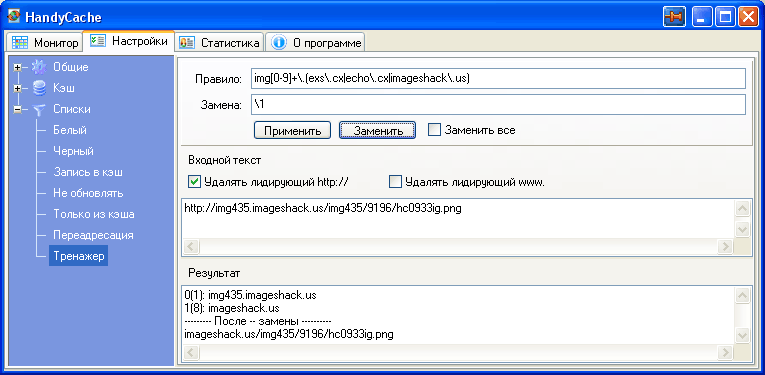Click the HandyCache title bar app icon
The height and width of the screenshot is (375, 765).
point(13,17)
